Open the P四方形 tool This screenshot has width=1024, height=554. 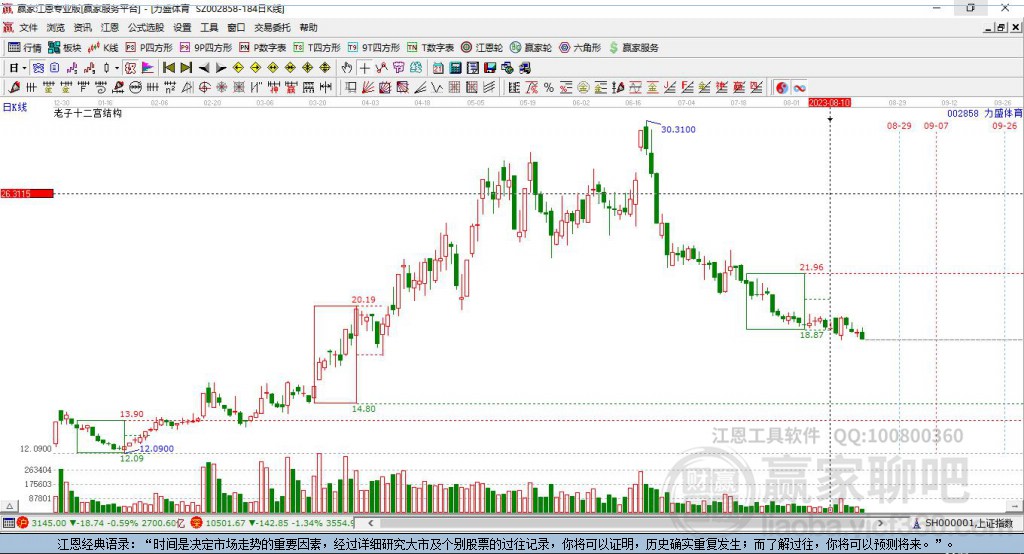[x=149, y=48]
